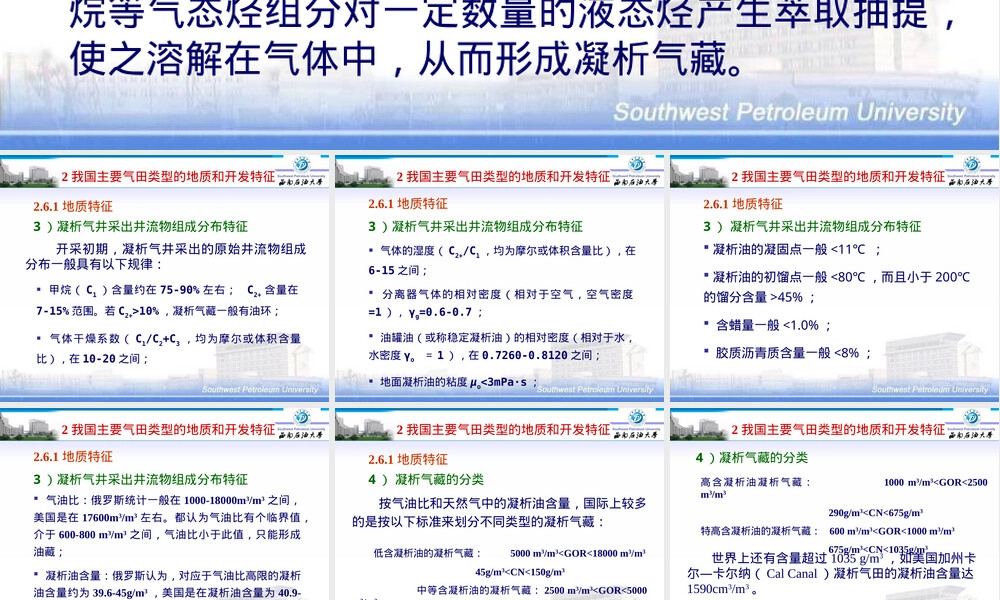Image resolution: width=1000 pixels, height=600 pixels.
Task: Open the slide thumbnail about 气体的湿度
Action: [x=499, y=278]
